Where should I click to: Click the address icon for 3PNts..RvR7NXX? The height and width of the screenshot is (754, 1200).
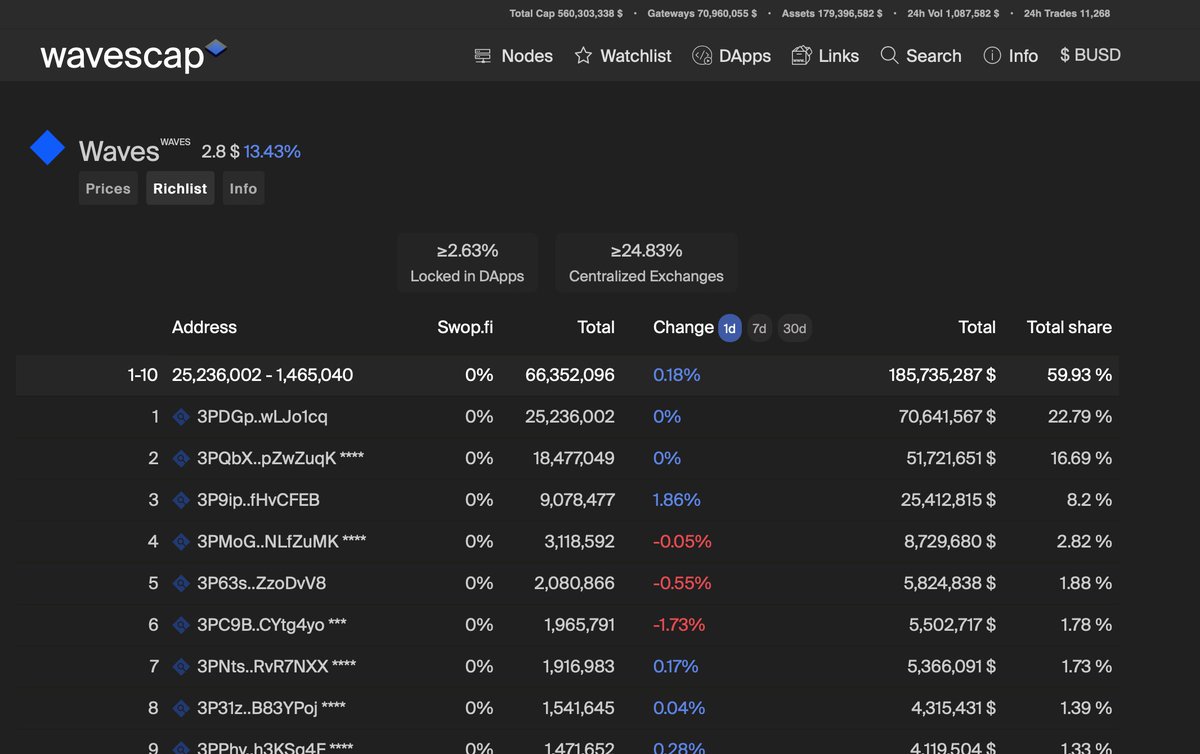181,666
